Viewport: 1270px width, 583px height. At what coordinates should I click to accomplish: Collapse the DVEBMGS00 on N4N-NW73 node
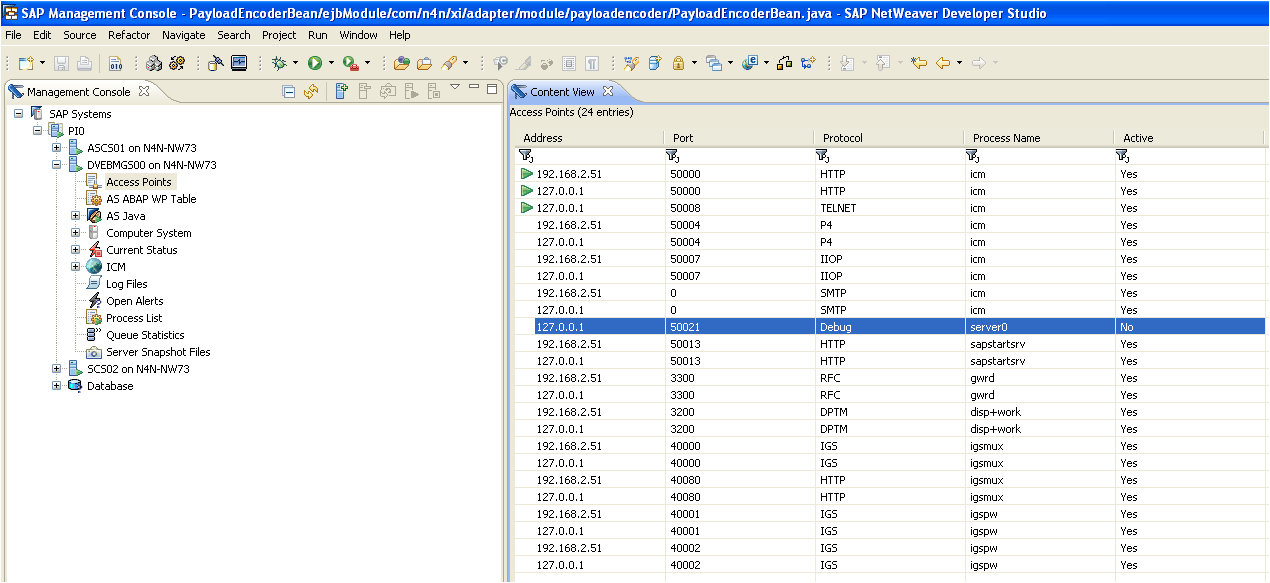[x=57, y=165]
